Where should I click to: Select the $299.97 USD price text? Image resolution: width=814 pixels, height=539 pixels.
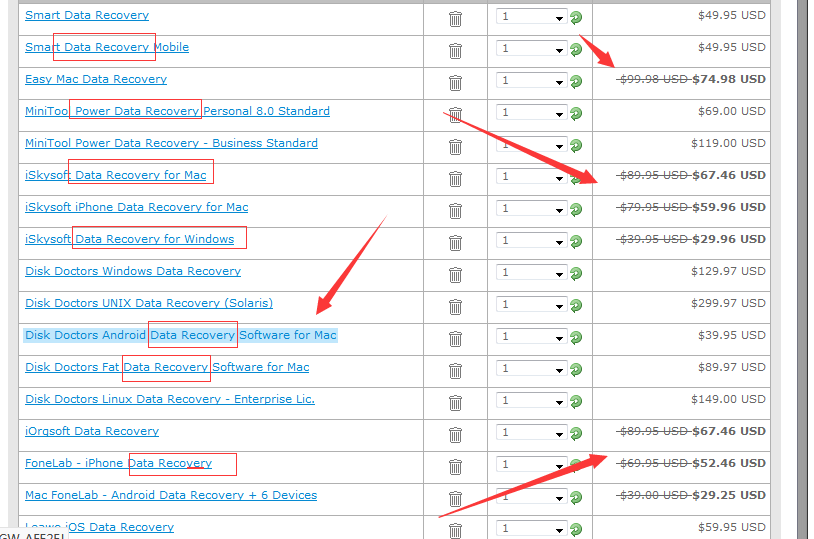tap(728, 303)
